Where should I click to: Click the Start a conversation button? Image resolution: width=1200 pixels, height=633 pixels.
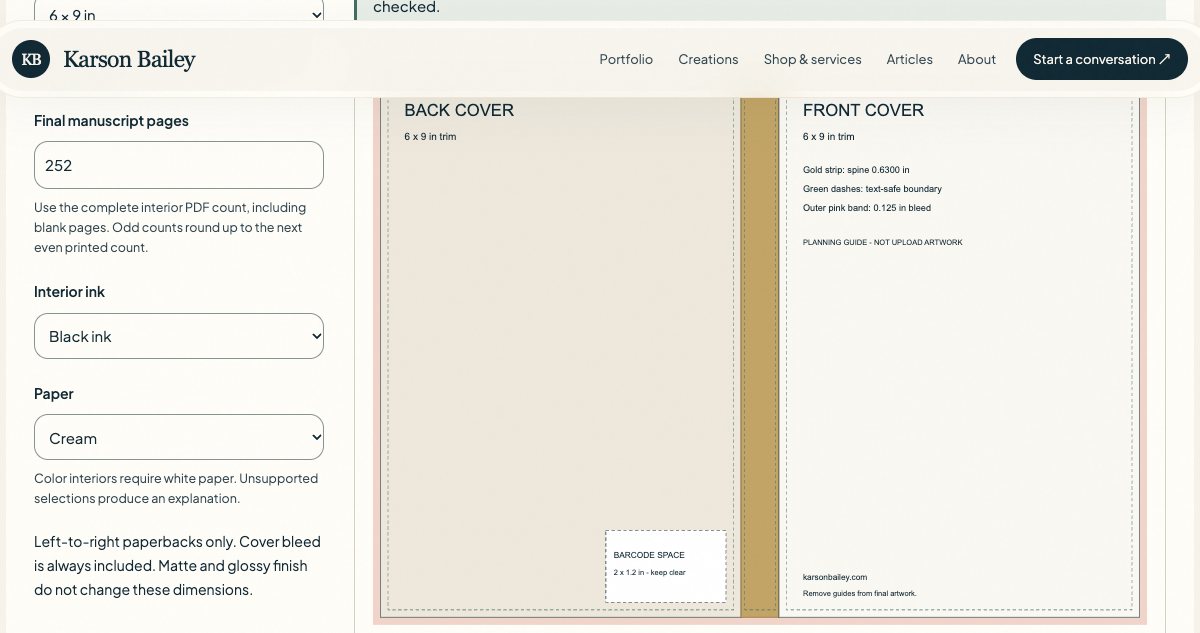coord(1101,59)
